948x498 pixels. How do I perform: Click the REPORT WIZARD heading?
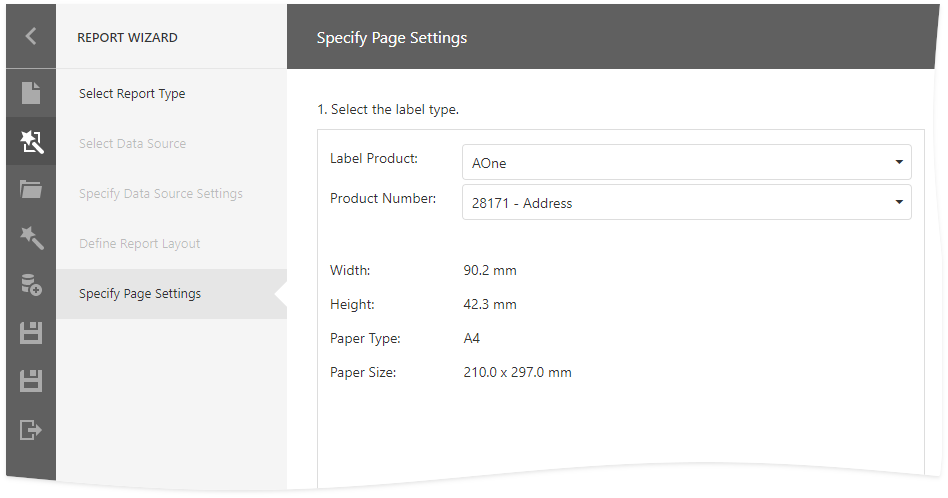(128, 38)
